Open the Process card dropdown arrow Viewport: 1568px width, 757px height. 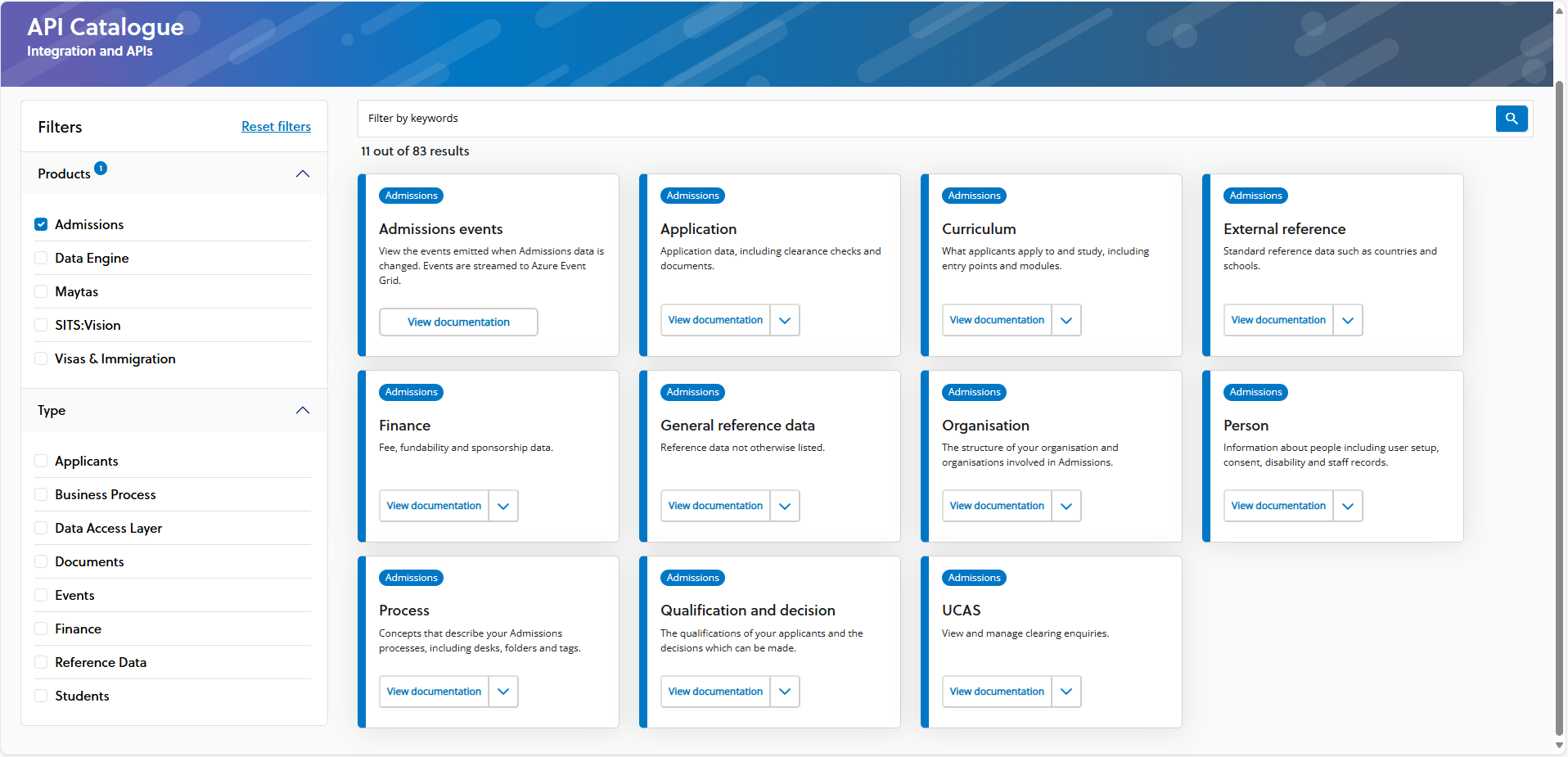[503, 692]
